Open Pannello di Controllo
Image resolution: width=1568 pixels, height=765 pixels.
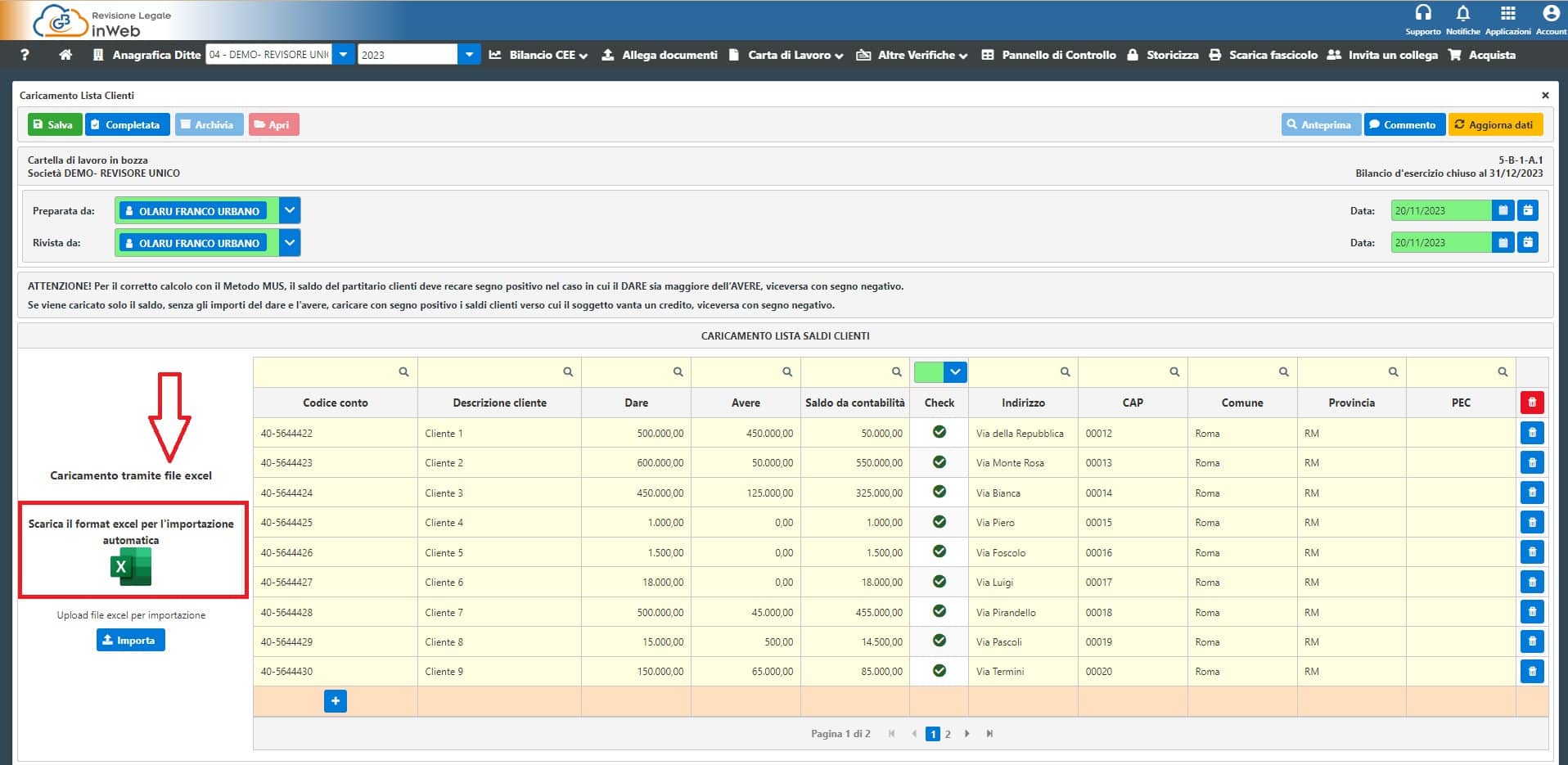pos(1048,55)
